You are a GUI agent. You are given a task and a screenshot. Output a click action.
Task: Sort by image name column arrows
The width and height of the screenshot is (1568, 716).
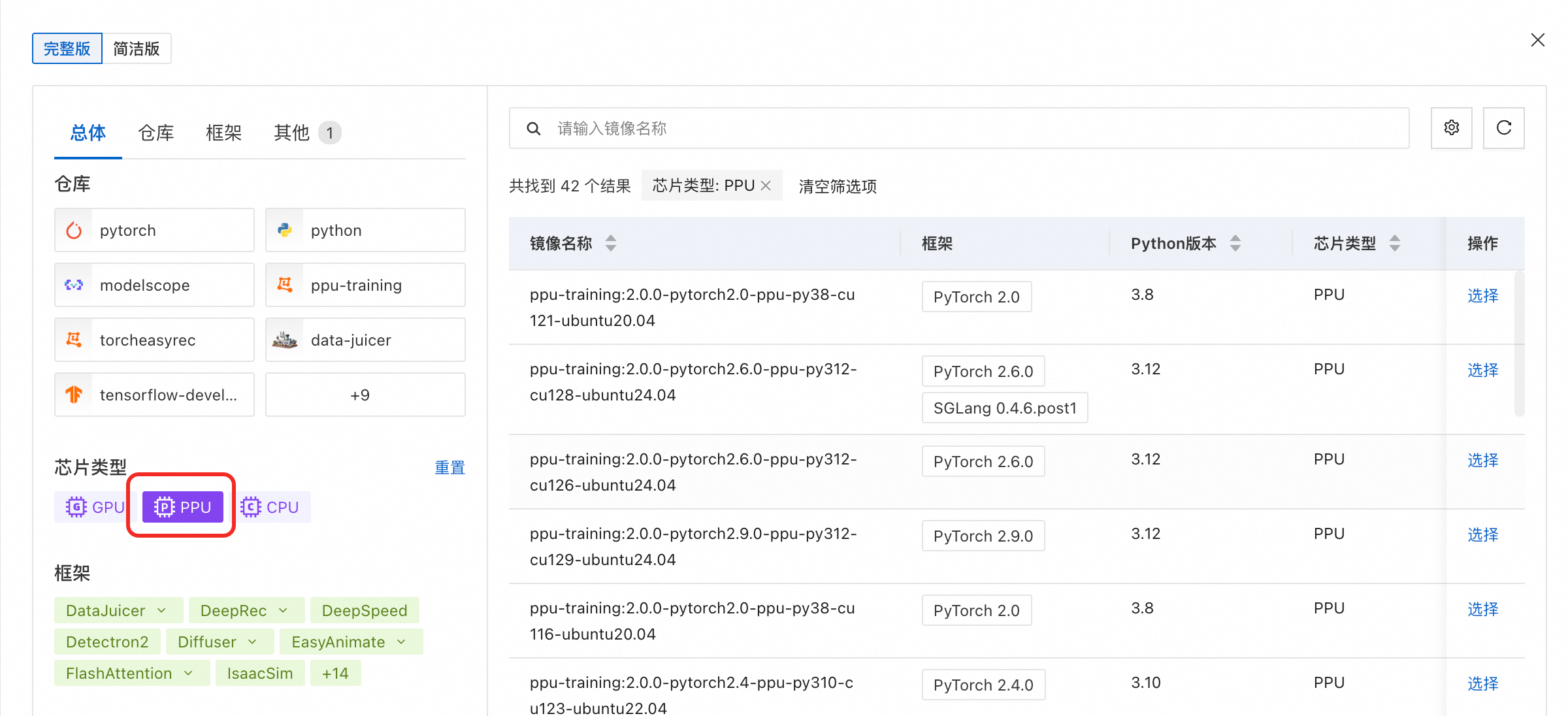[x=610, y=243]
